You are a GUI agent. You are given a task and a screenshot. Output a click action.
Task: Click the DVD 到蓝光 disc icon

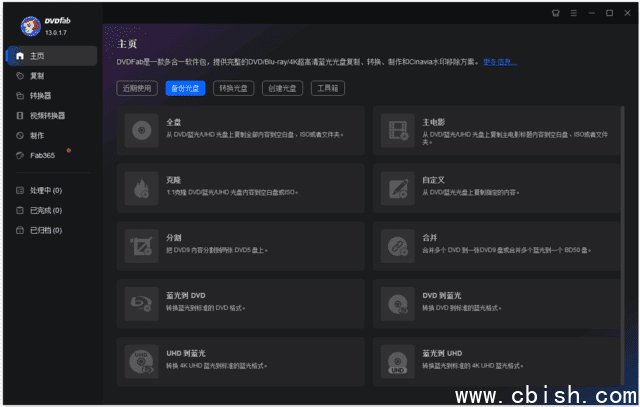399,301
